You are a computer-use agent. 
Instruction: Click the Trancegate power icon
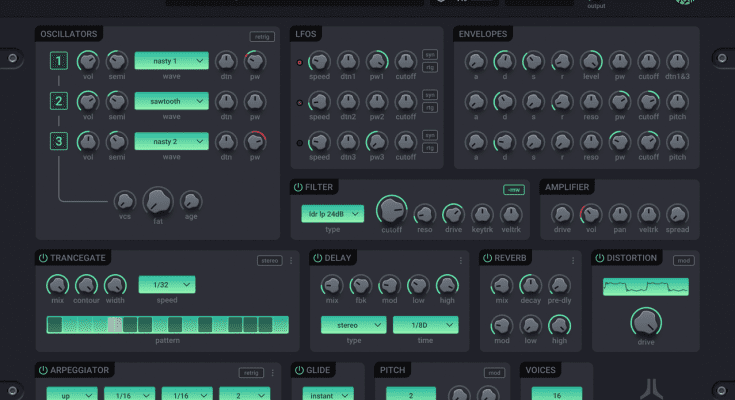[x=43, y=258]
